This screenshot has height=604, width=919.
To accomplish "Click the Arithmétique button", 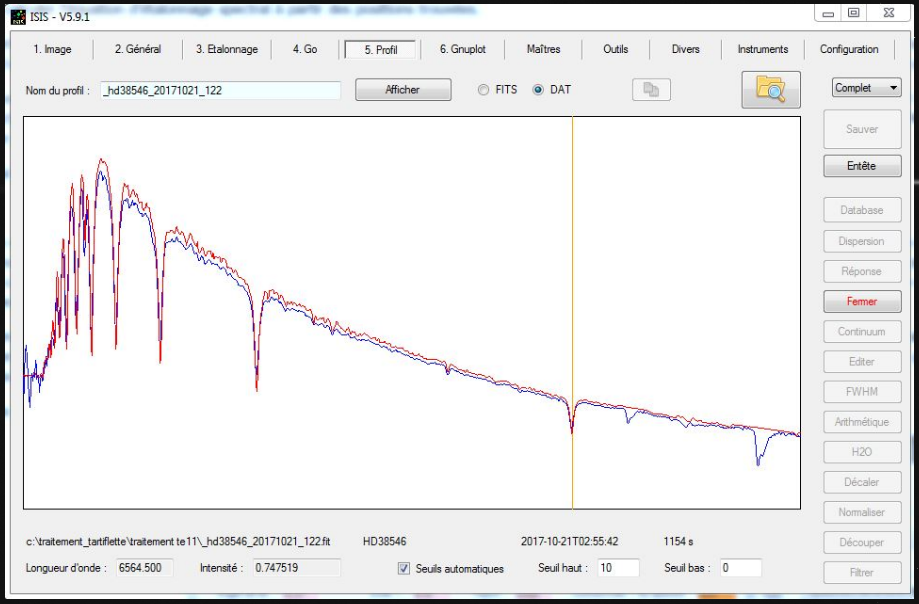I will tap(862, 422).
